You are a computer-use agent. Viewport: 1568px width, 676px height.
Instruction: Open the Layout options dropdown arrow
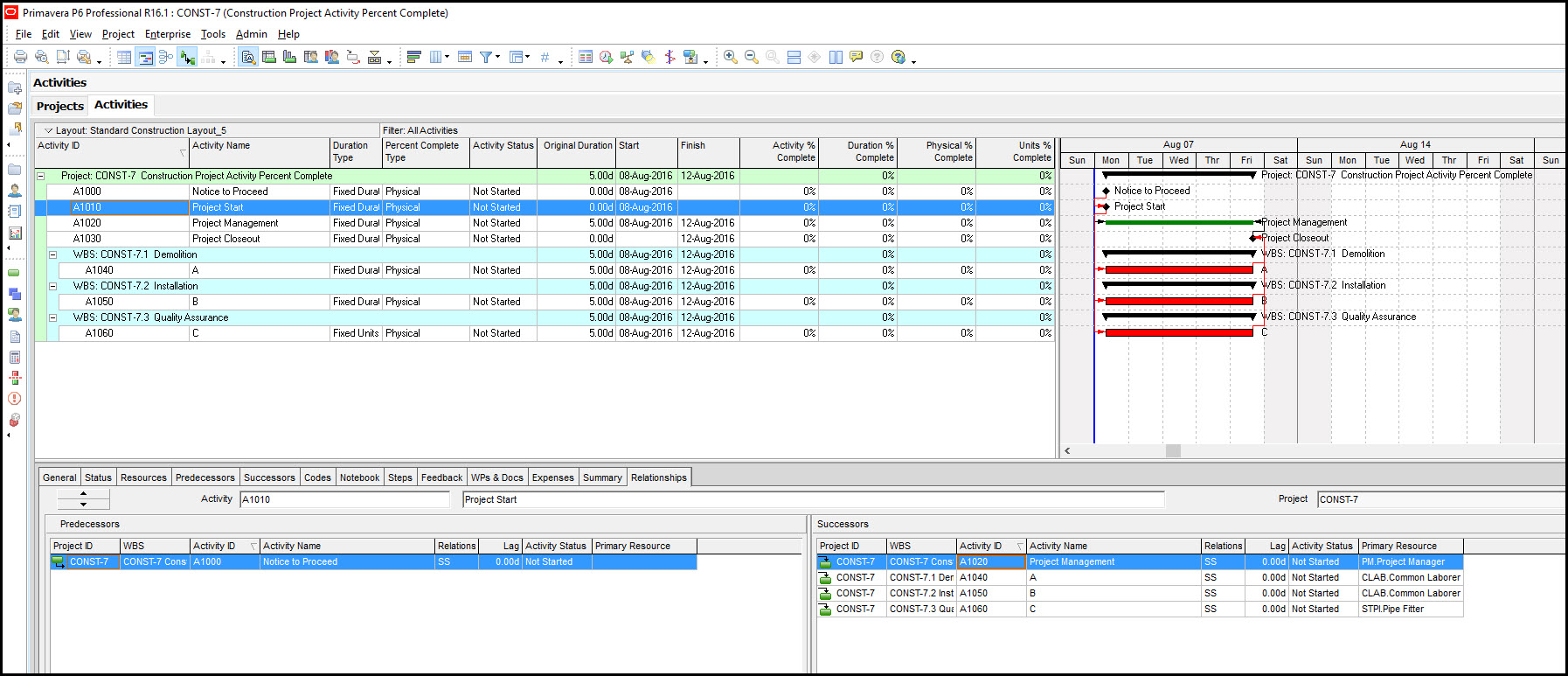[x=49, y=130]
